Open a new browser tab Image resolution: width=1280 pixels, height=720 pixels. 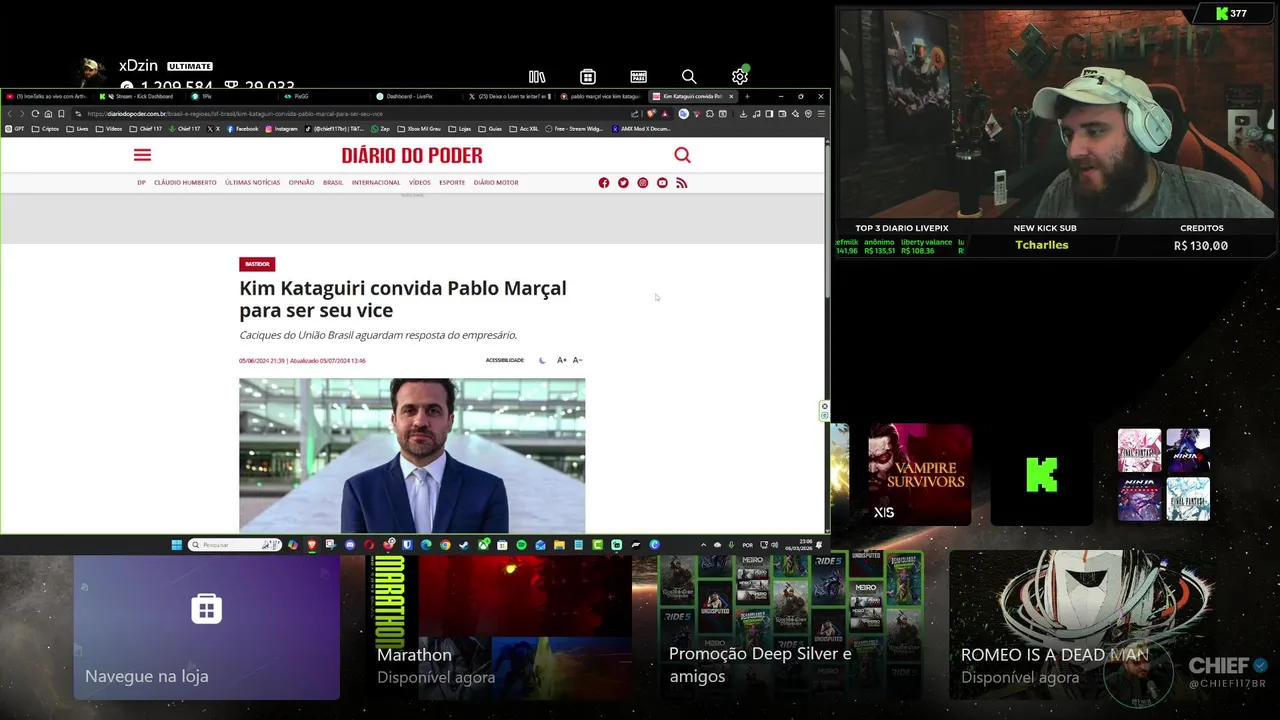pyautogui.click(x=747, y=96)
